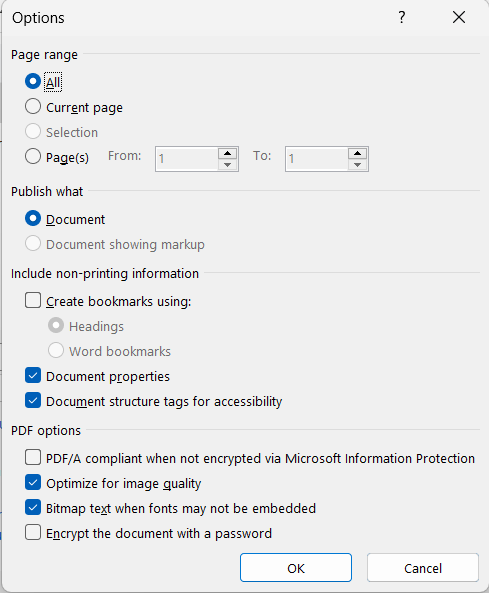Click inside the From page input field

[x=187, y=159]
